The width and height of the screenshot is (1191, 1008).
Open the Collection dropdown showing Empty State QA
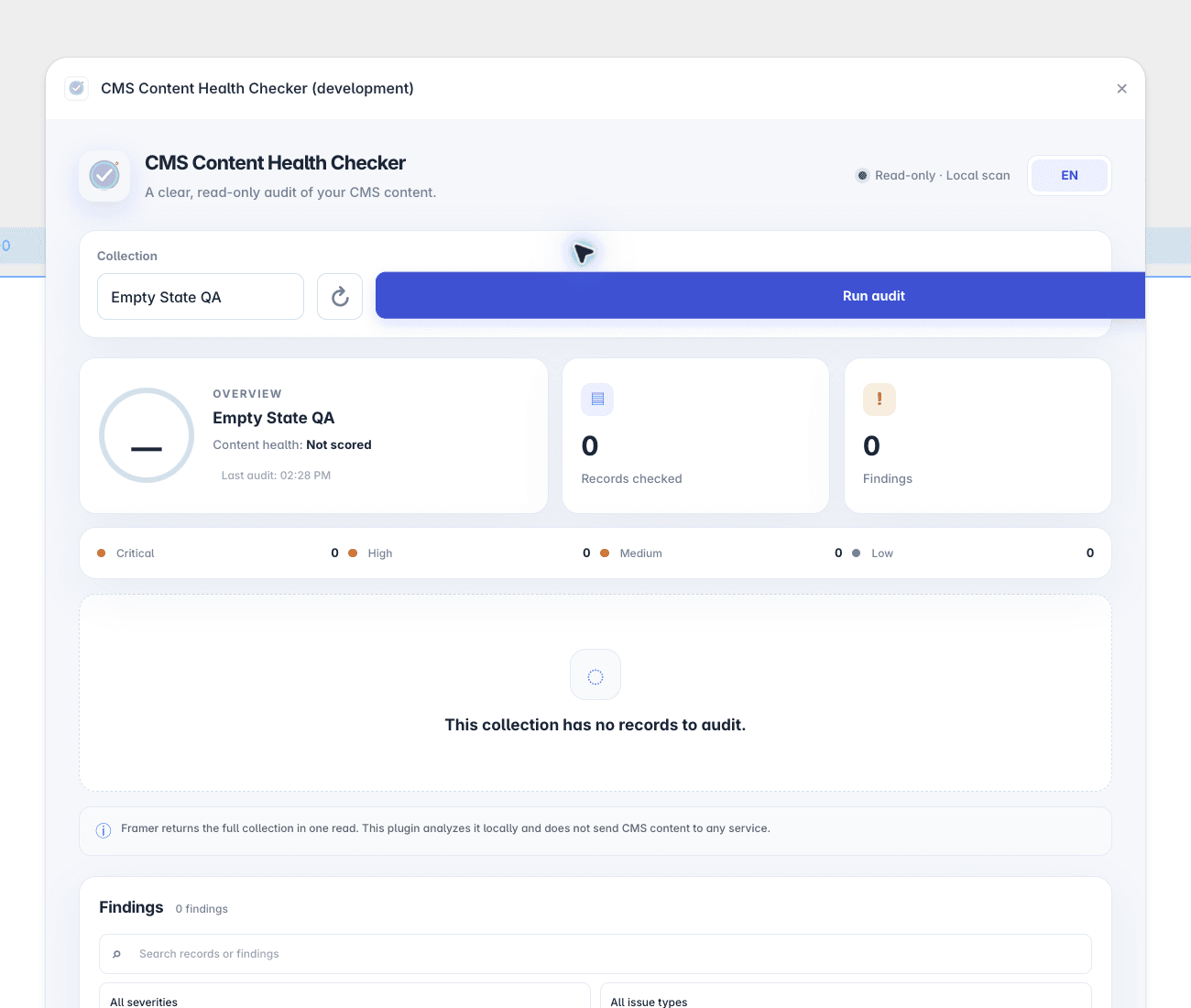point(201,297)
